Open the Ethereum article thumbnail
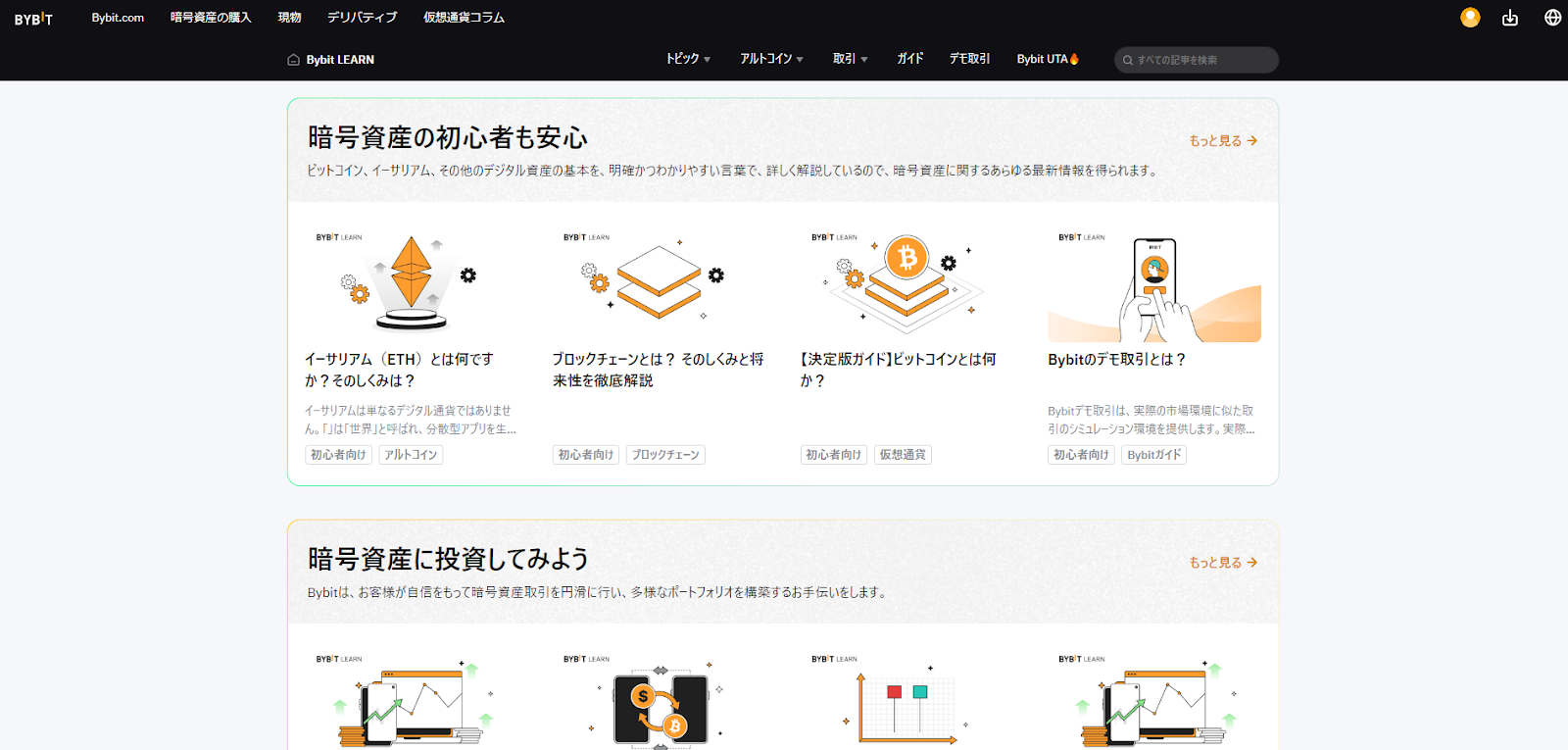 point(411,285)
